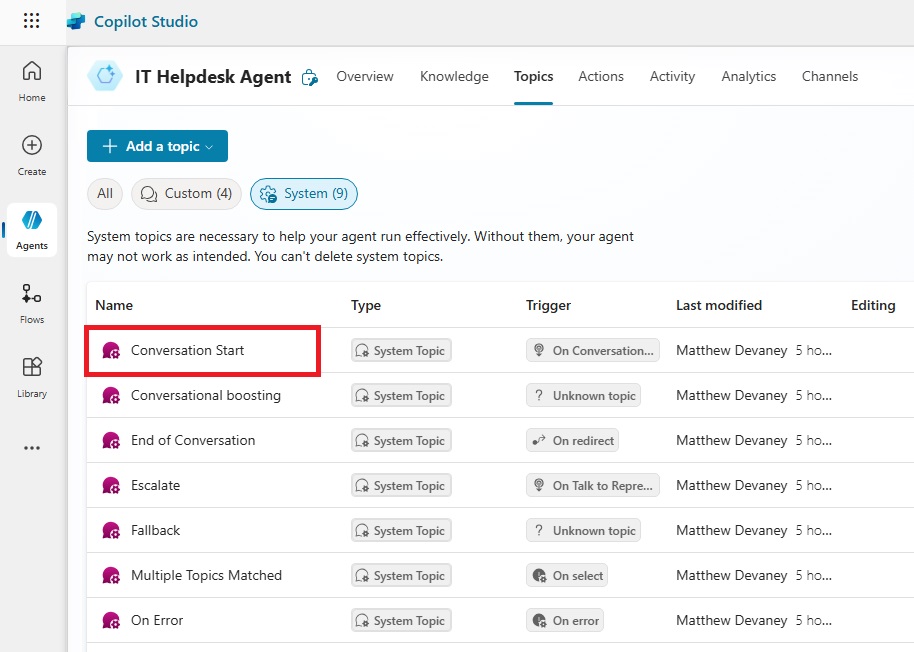Go to Home in the sidebar

(x=32, y=81)
